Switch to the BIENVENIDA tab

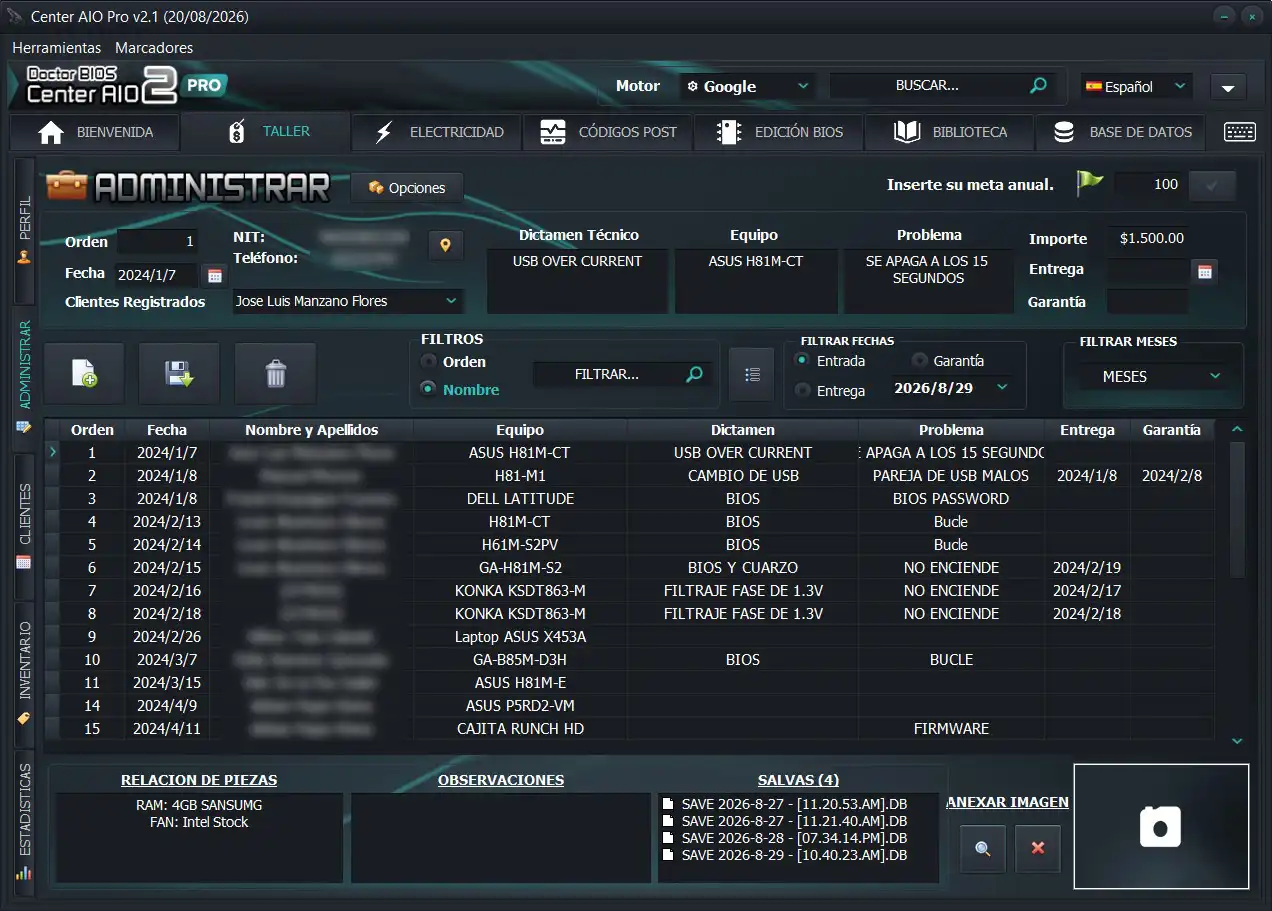(x=96, y=132)
